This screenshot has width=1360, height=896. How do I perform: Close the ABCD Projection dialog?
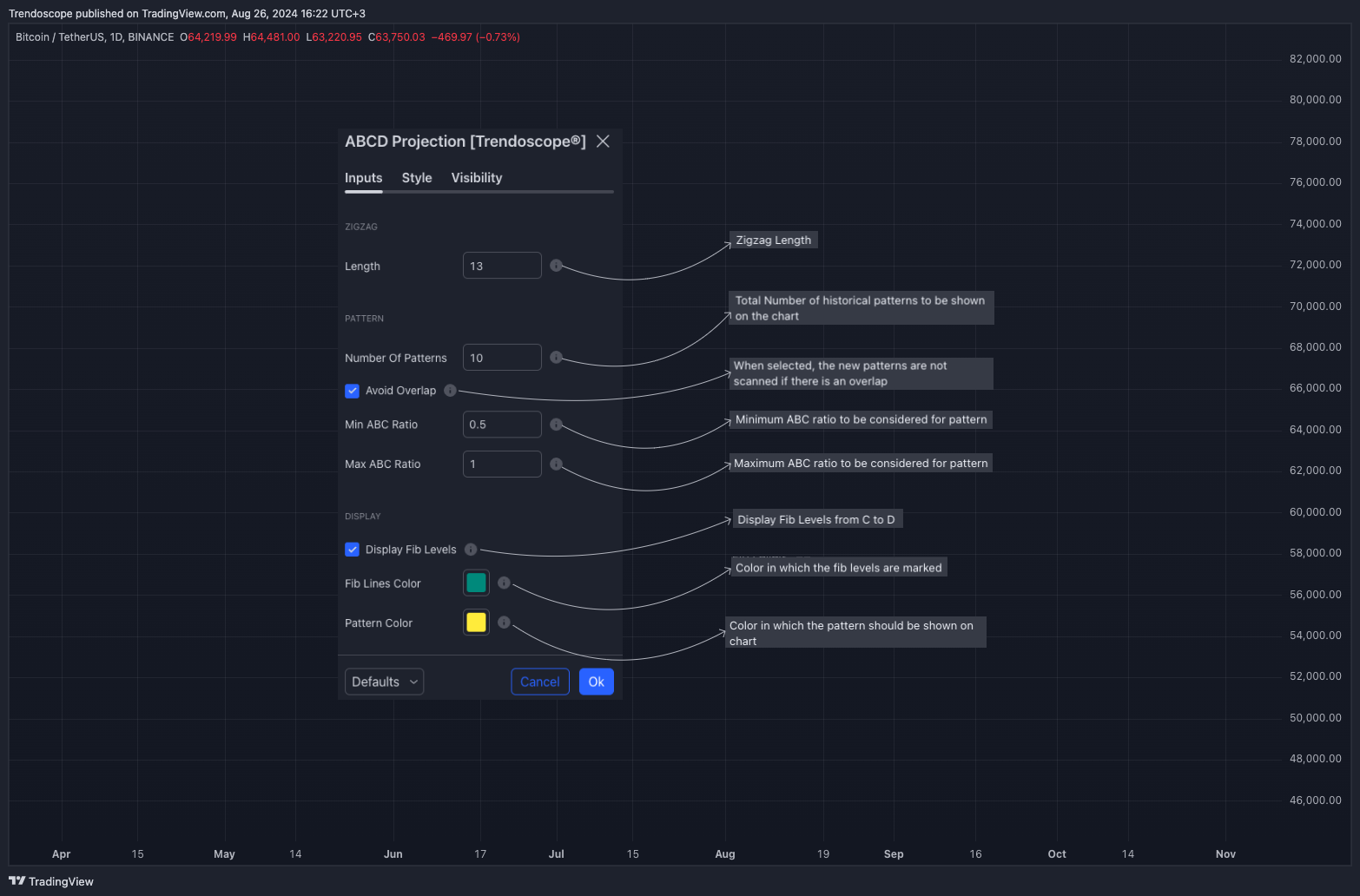click(x=603, y=142)
